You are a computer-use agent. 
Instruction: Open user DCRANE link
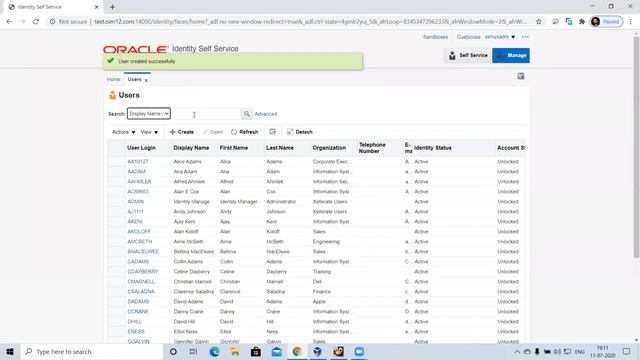(138, 311)
